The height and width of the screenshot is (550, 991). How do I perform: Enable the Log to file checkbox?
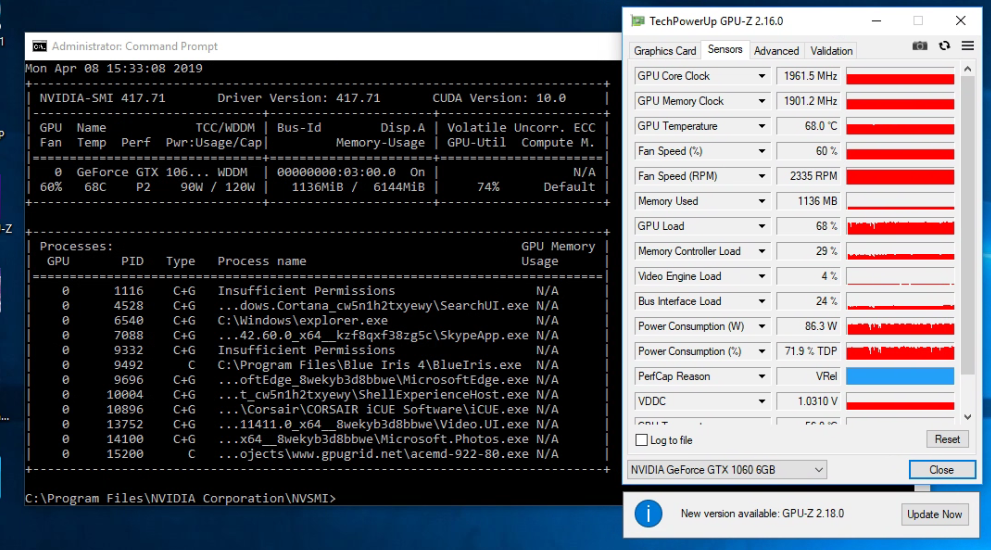click(x=641, y=440)
